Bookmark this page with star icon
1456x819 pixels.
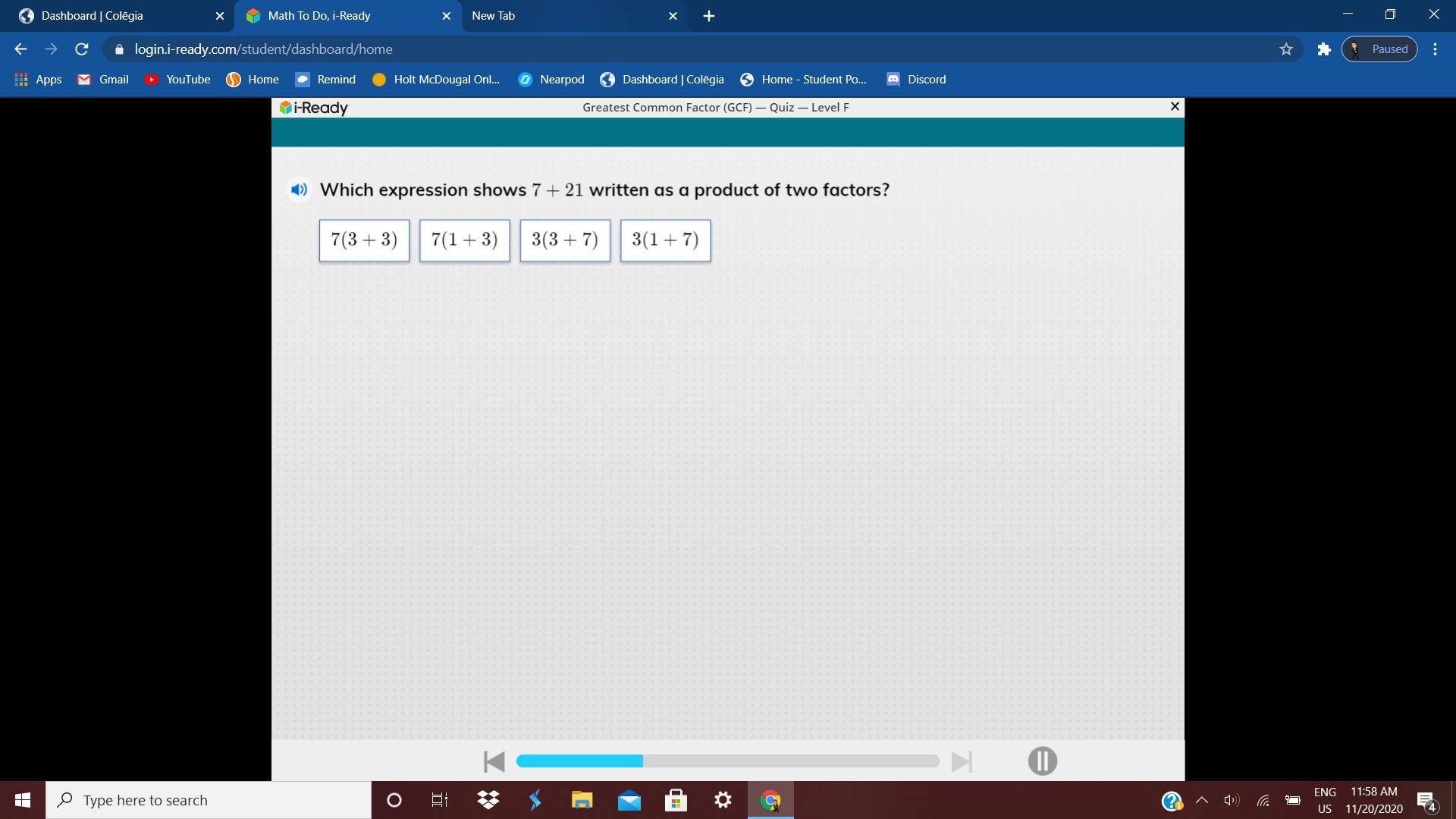tap(1286, 49)
